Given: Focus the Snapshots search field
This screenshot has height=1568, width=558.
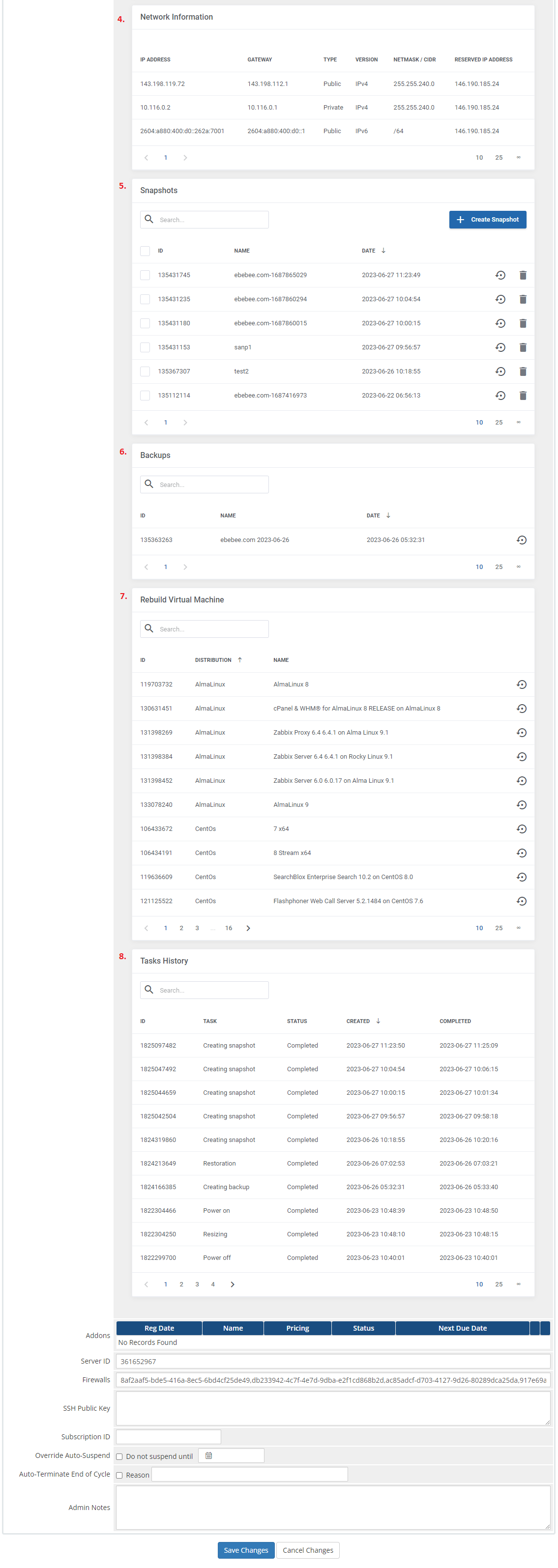Looking at the screenshot, I should coord(204,220).
